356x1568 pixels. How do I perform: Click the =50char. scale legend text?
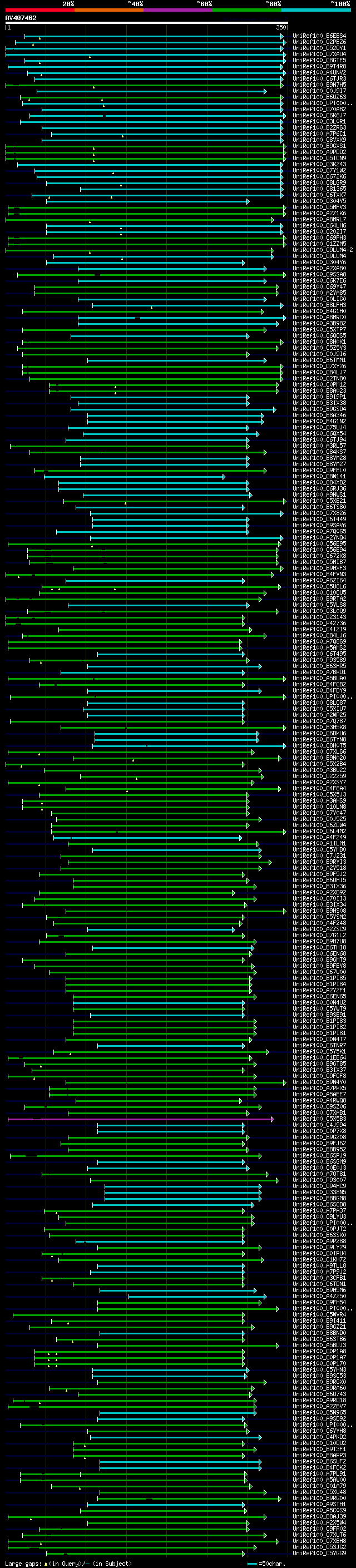[271, 1563]
